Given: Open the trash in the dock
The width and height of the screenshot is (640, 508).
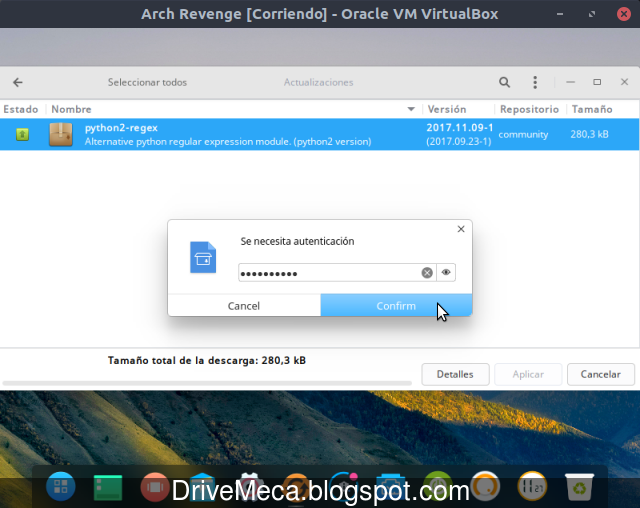Looking at the screenshot, I should tap(579, 486).
